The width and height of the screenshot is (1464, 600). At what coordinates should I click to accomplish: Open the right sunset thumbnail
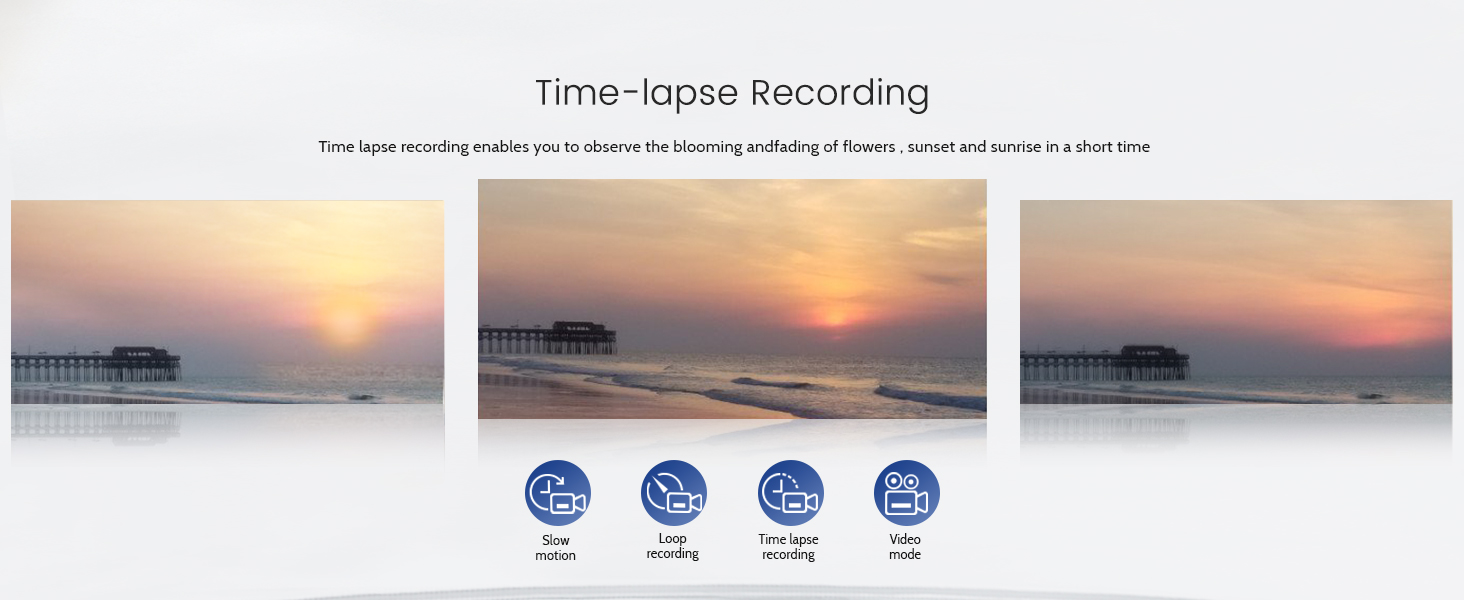pyautogui.click(x=1235, y=301)
